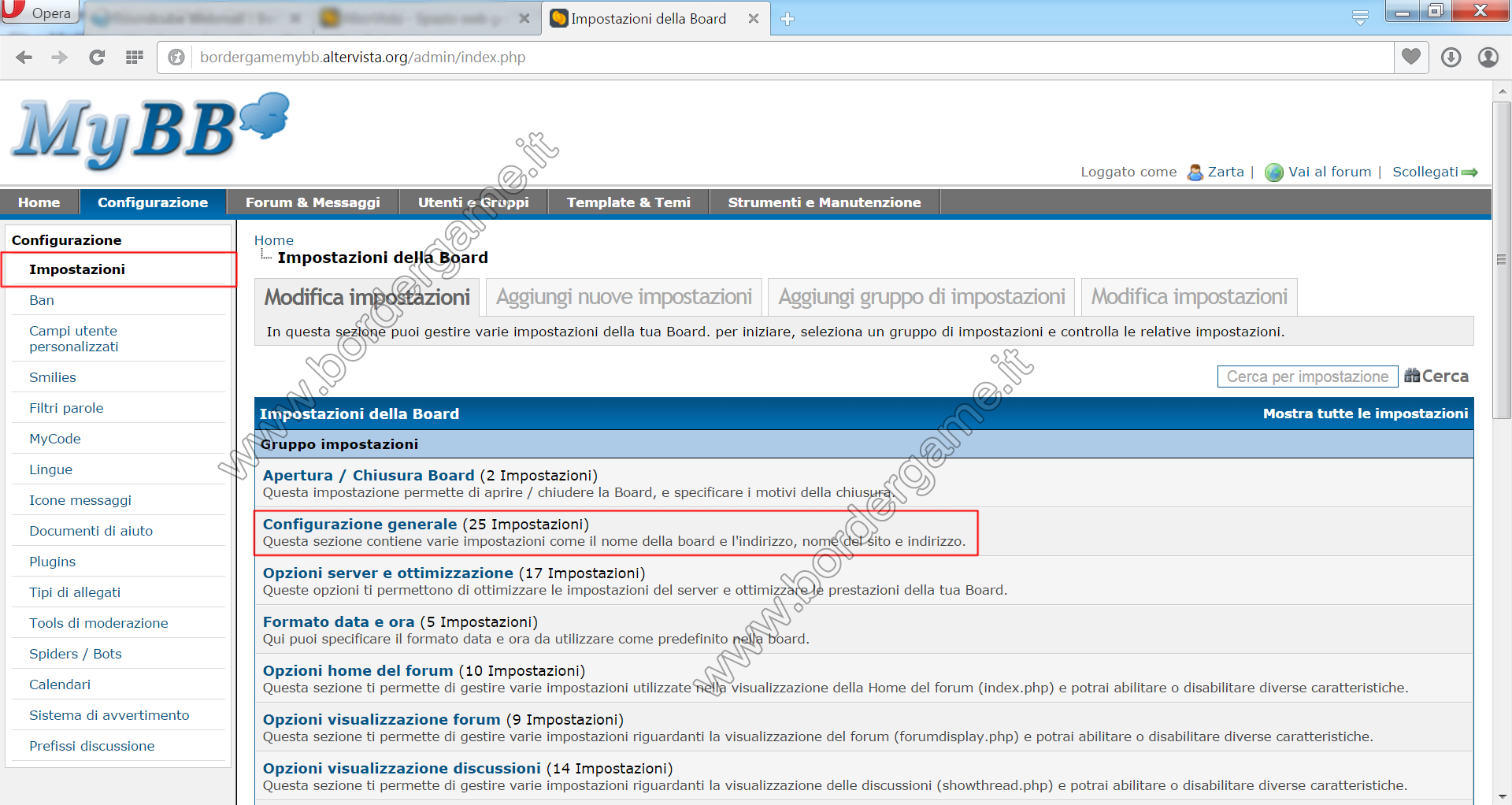Click Mostra tutte le impostazioni link
The width and height of the screenshot is (1512, 805).
(1366, 414)
